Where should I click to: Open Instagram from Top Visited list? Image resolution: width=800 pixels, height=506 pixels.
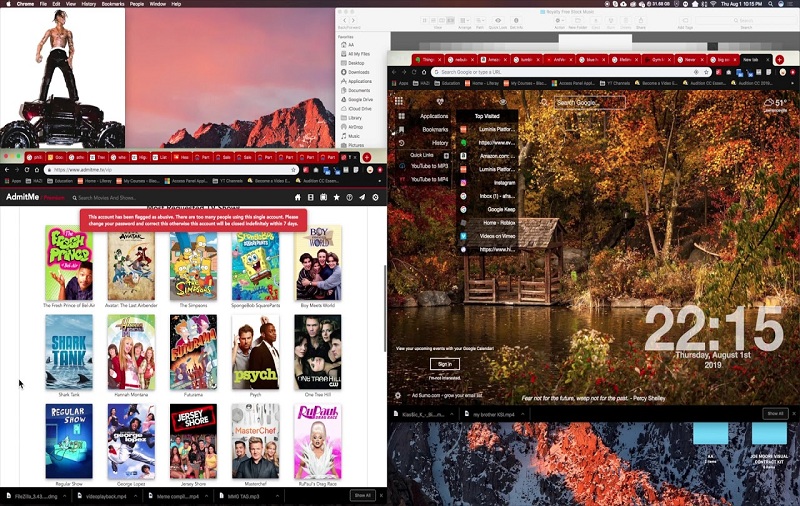click(488, 183)
